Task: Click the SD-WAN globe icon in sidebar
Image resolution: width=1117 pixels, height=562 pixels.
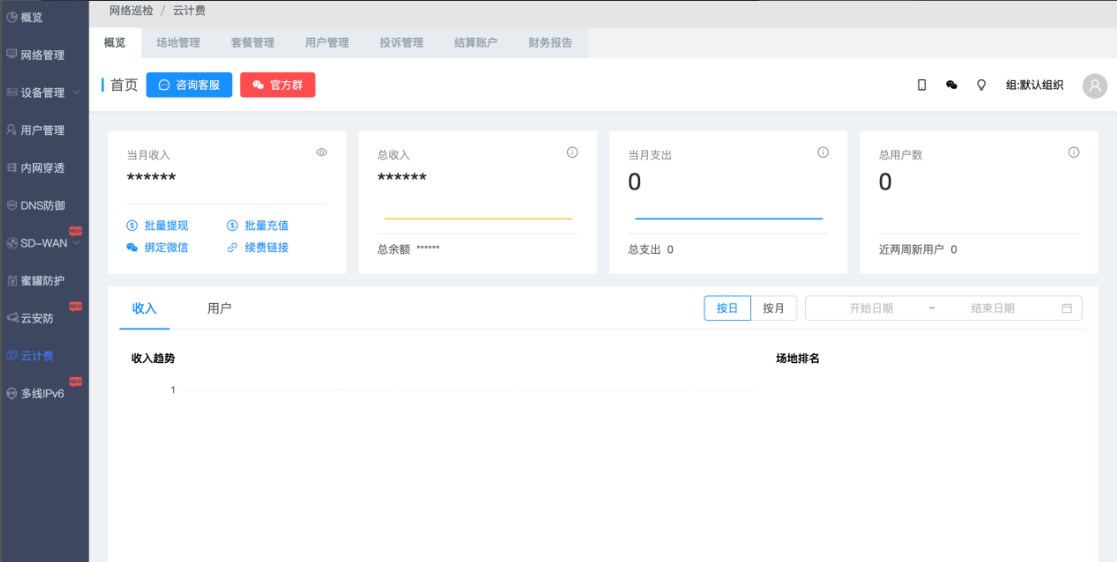Action: [x=11, y=243]
